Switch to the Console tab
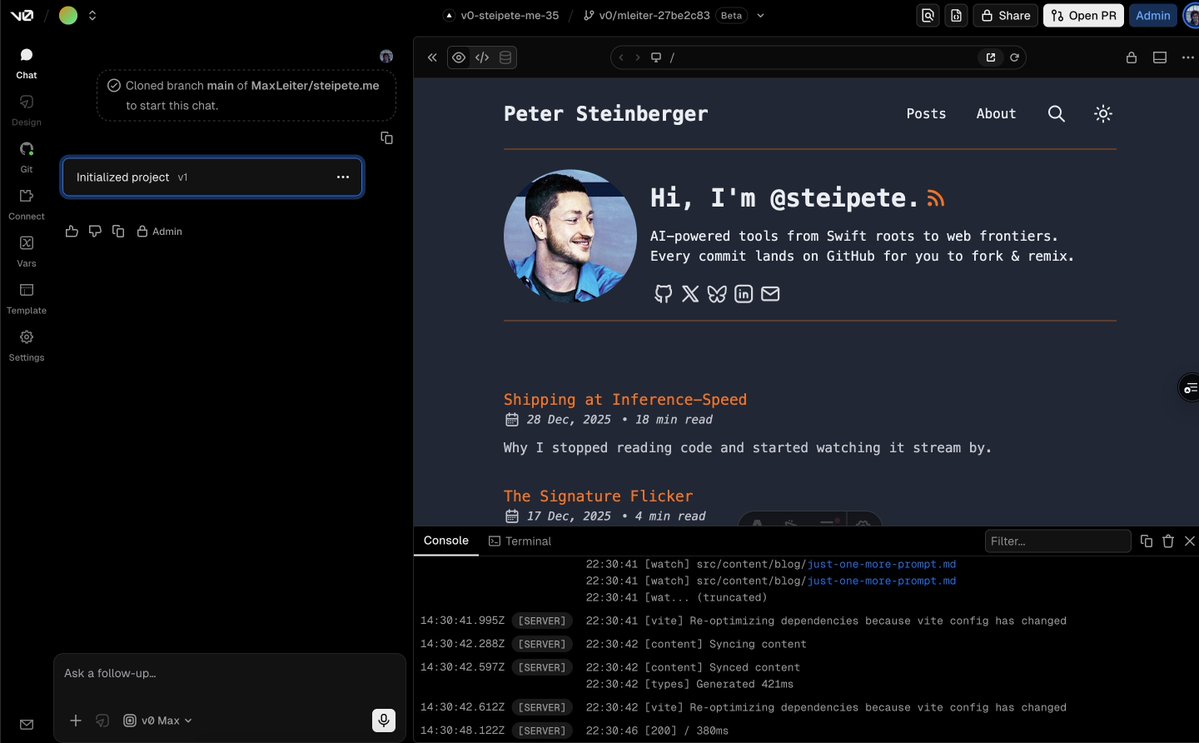The height and width of the screenshot is (743, 1199). click(446, 540)
